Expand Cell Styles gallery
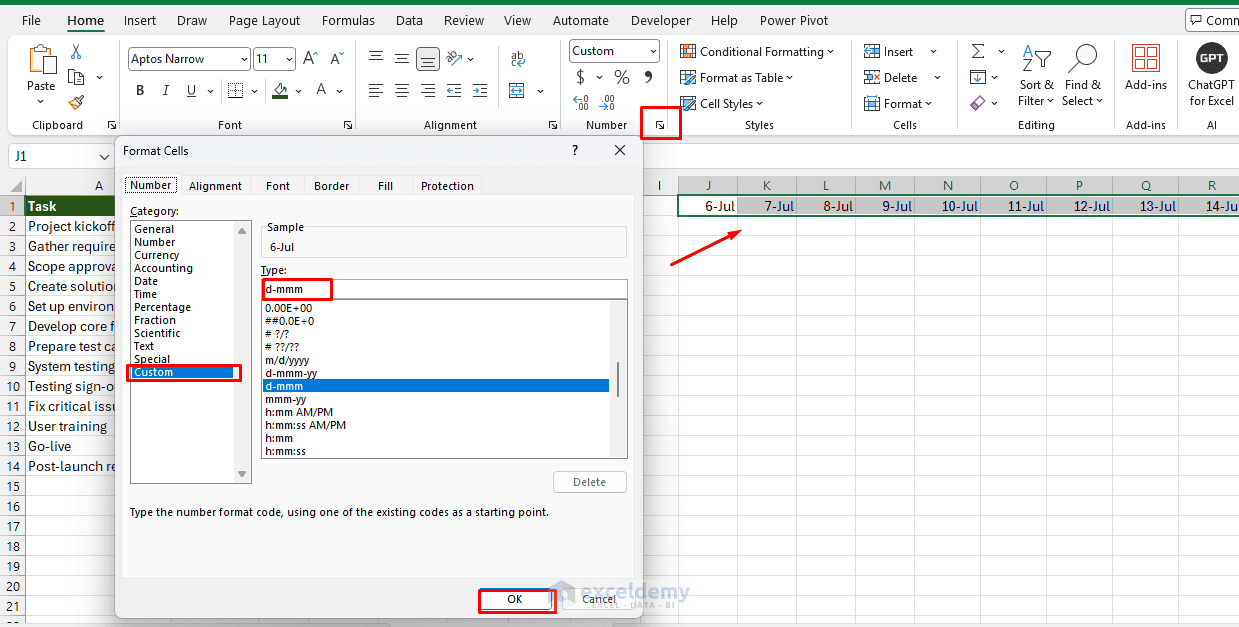Image resolution: width=1239 pixels, height=627 pixels. coord(722,103)
